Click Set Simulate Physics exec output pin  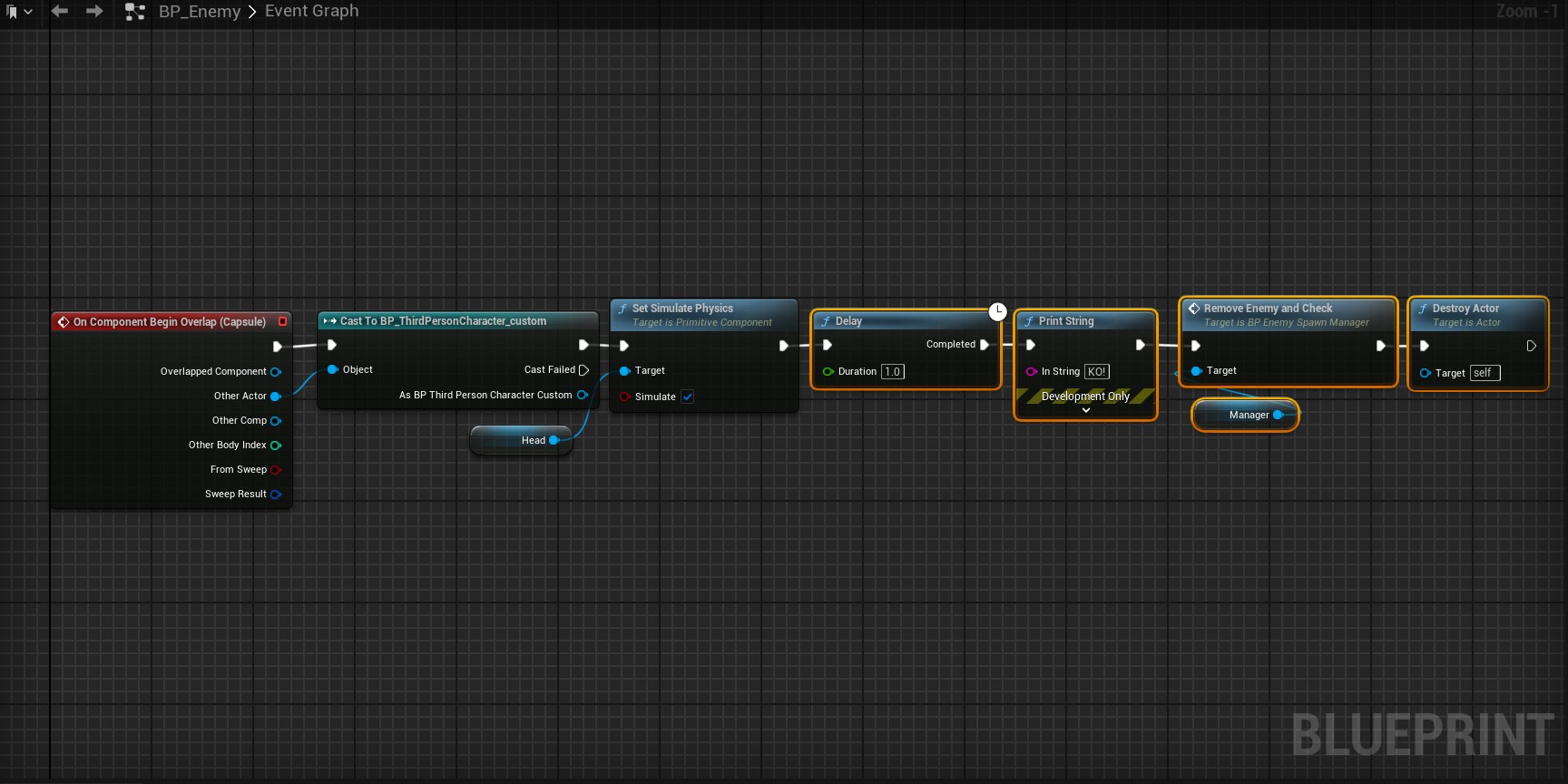click(784, 346)
